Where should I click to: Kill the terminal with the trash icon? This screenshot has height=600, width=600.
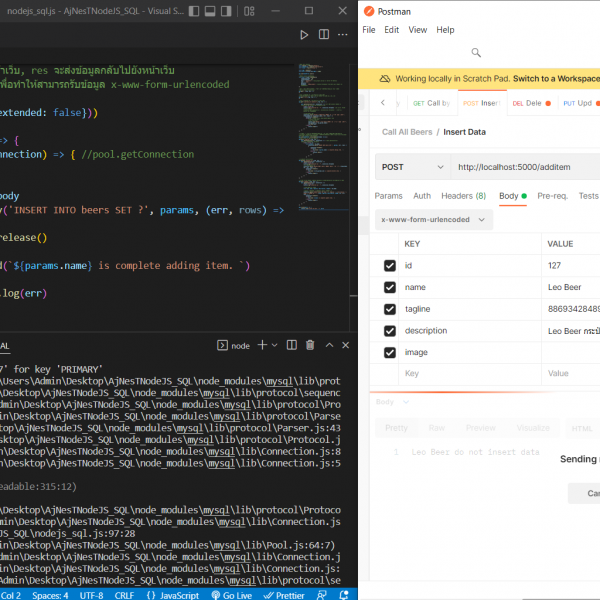pyautogui.click(x=310, y=345)
